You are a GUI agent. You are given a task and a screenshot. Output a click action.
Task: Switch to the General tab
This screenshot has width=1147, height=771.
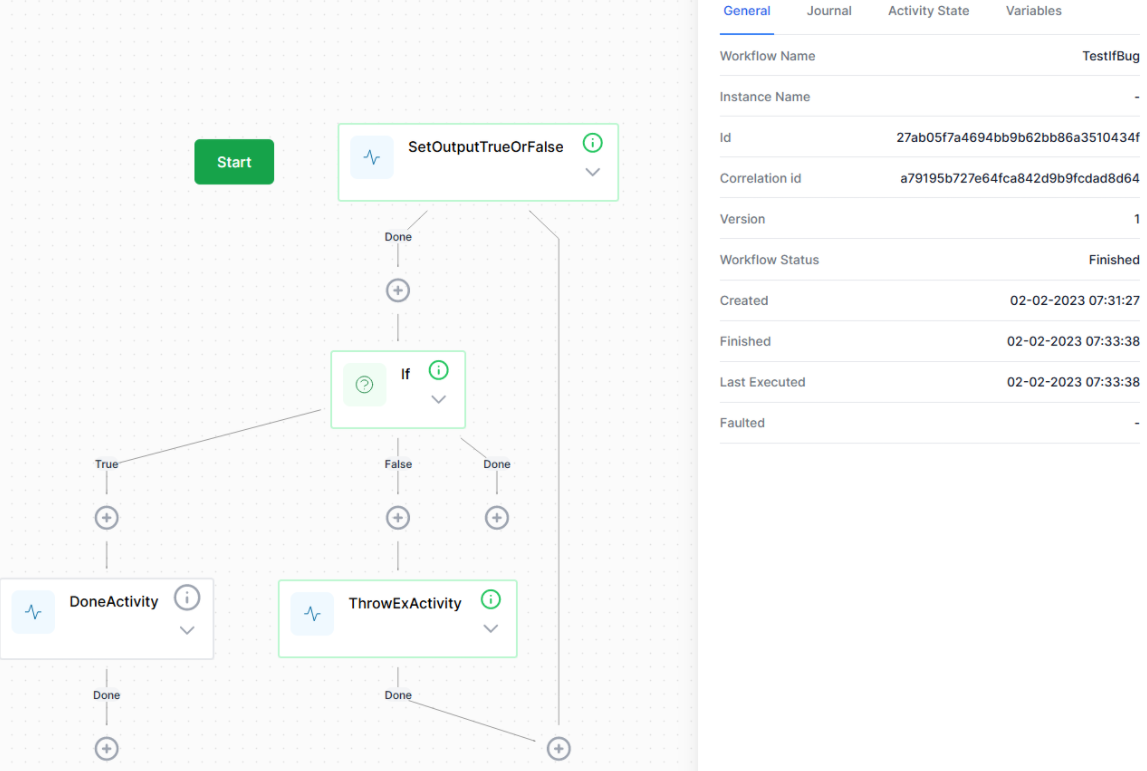[x=747, y=11]
